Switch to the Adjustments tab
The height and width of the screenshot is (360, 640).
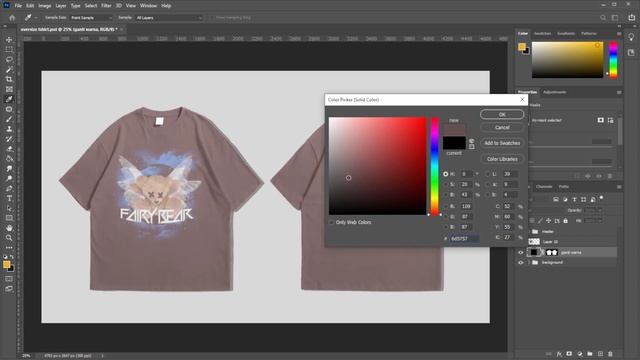(x=554, y=92)
